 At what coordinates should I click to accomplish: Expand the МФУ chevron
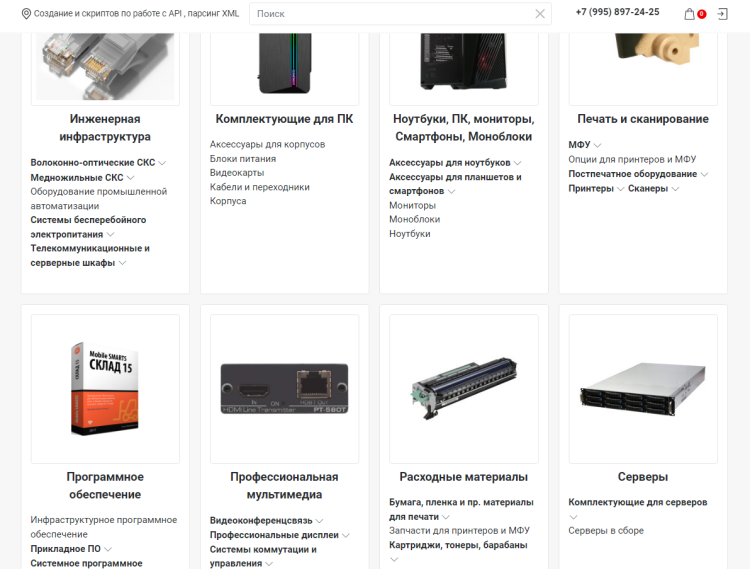tap(597, 145)
